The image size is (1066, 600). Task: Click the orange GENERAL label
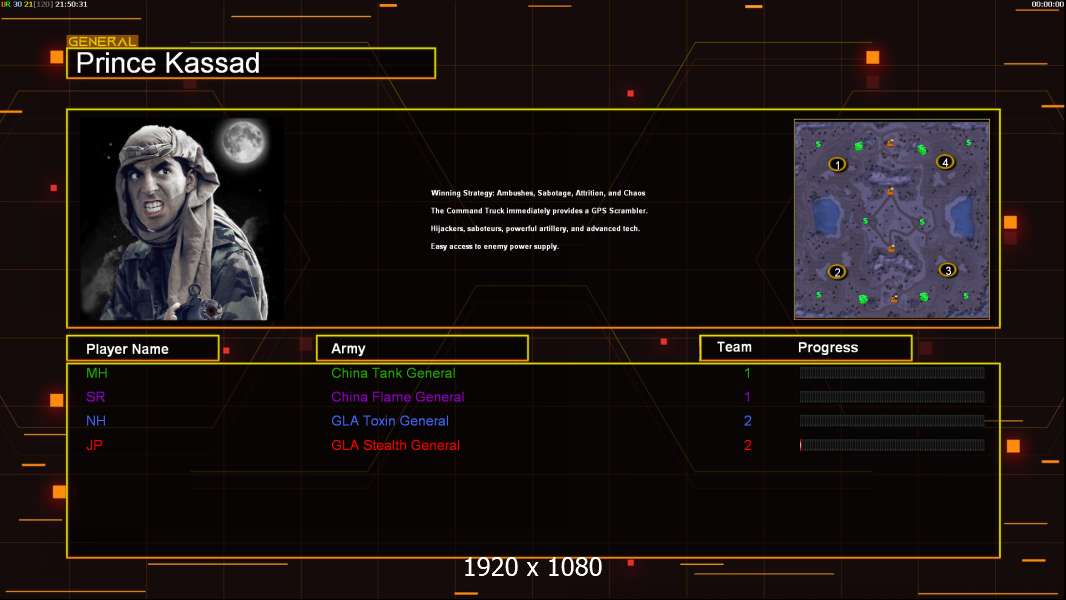tap(102, 41)
